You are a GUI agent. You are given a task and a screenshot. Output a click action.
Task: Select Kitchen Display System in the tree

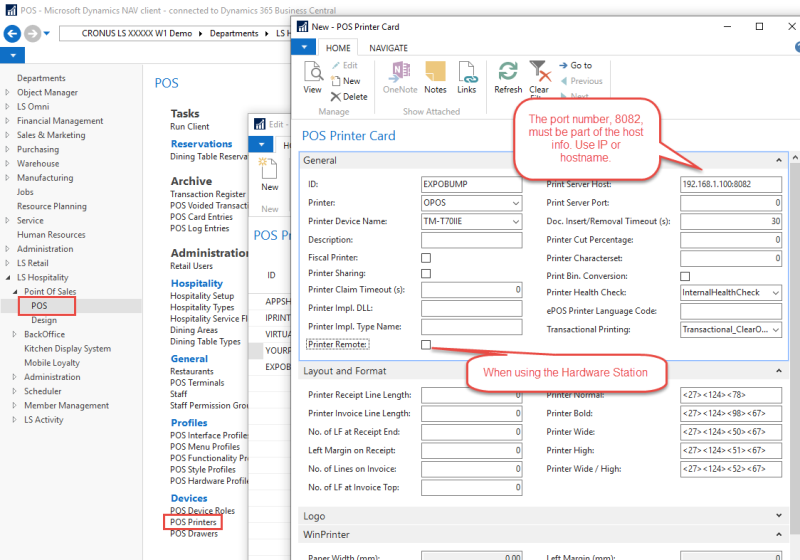(67, 349)
